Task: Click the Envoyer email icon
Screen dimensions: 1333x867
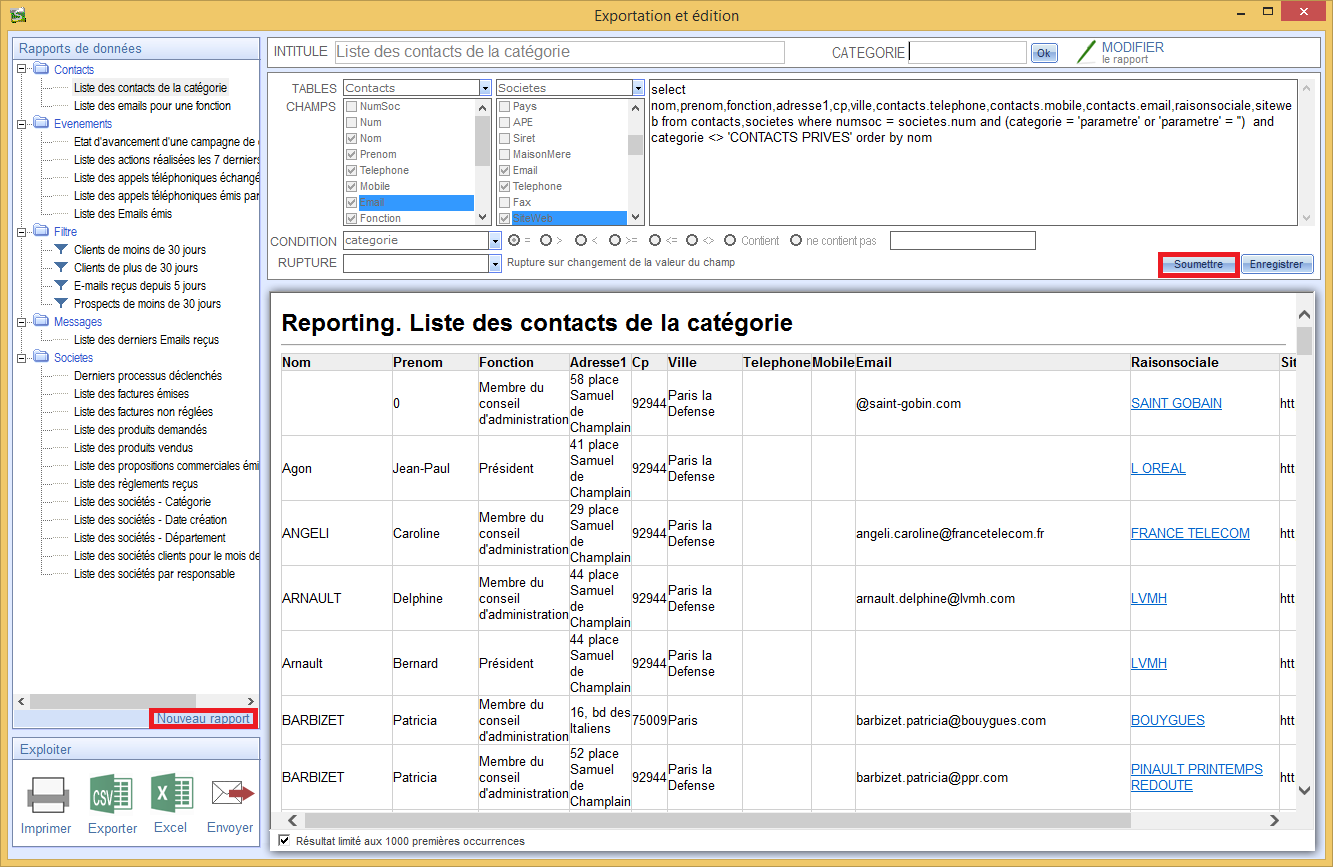Action: (x=232, y=794)
